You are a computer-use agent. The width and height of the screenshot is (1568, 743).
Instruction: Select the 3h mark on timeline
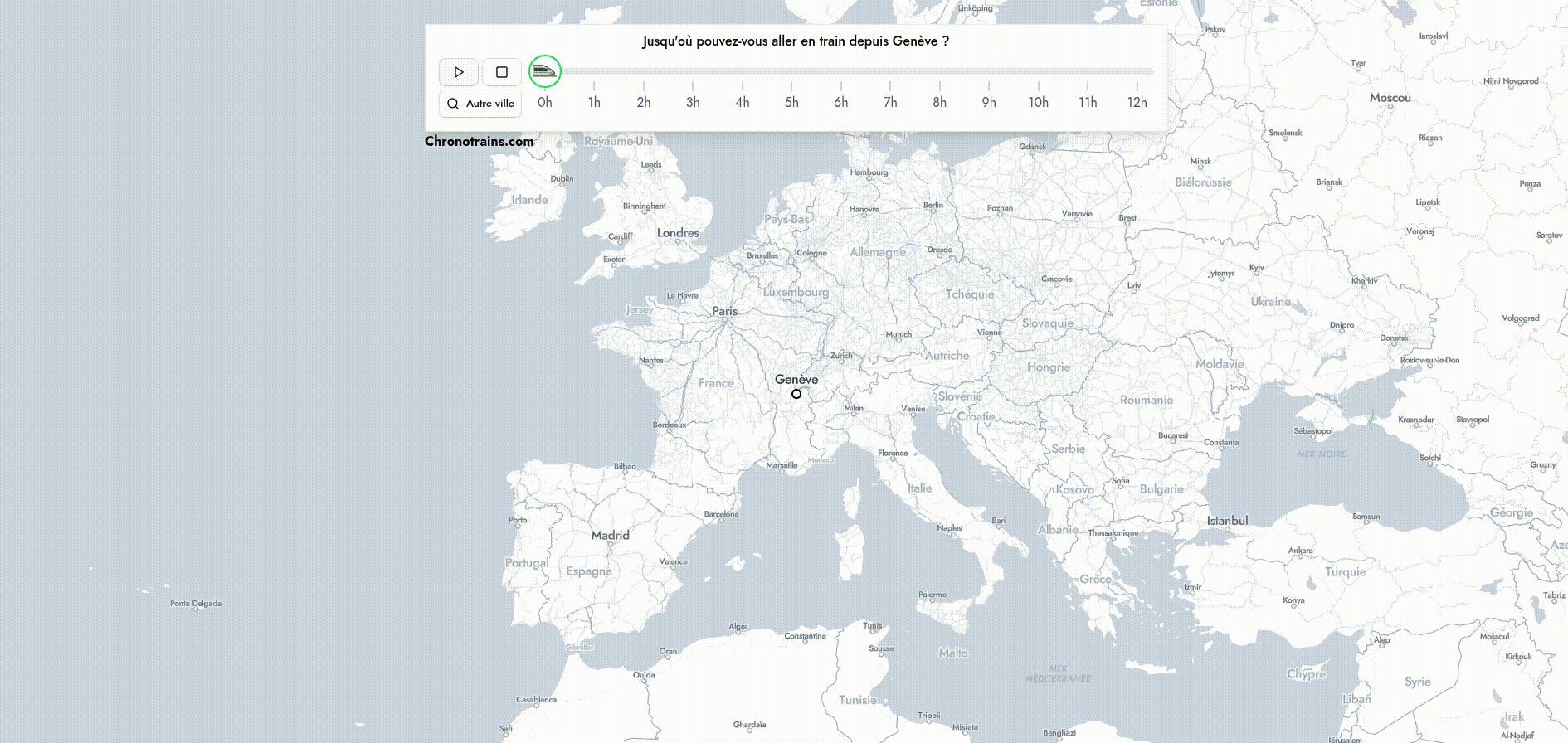tap(693, 102)
